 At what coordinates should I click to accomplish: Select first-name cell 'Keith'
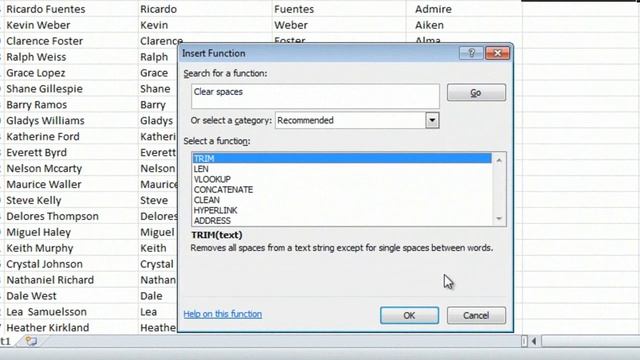click(158, 248)
